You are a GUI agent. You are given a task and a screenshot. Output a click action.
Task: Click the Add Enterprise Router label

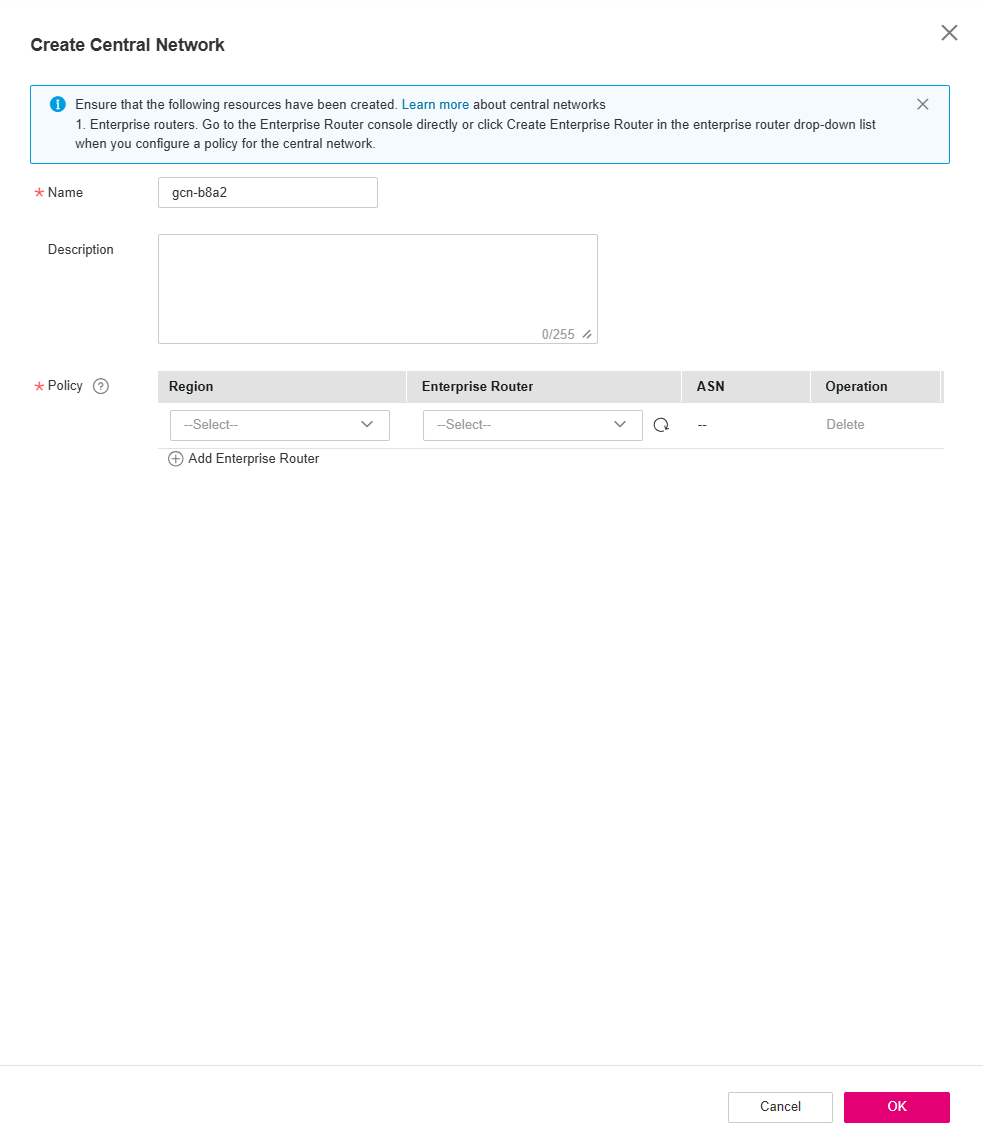[x=254, y=459]
